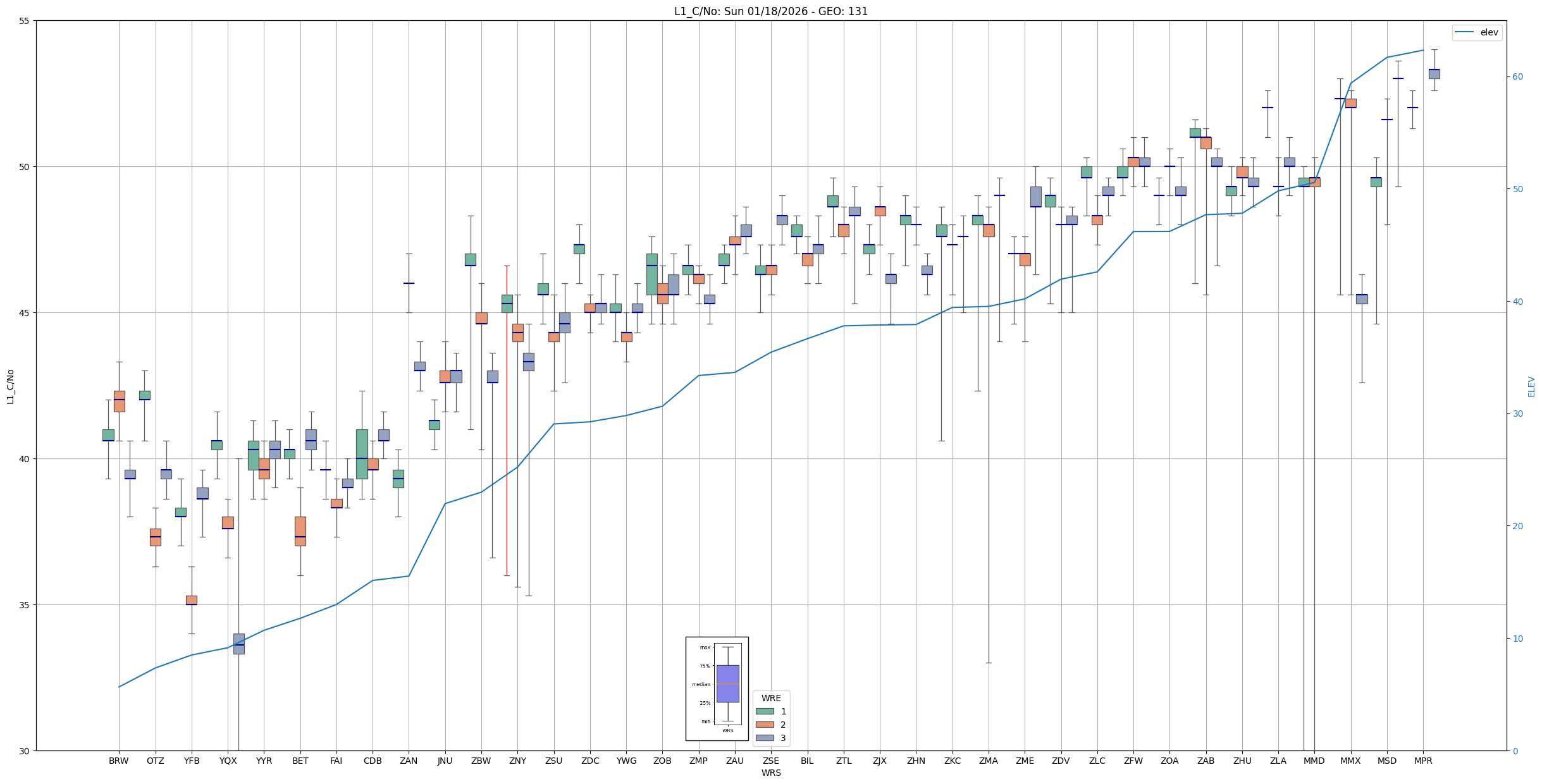Click the WRE legend title
The image size is (1542, 784).
pyautogui.click(x=771, y=698)
